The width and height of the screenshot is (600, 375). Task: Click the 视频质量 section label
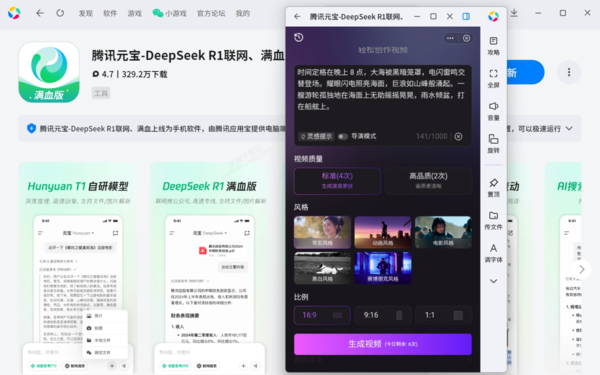(308, 159)
